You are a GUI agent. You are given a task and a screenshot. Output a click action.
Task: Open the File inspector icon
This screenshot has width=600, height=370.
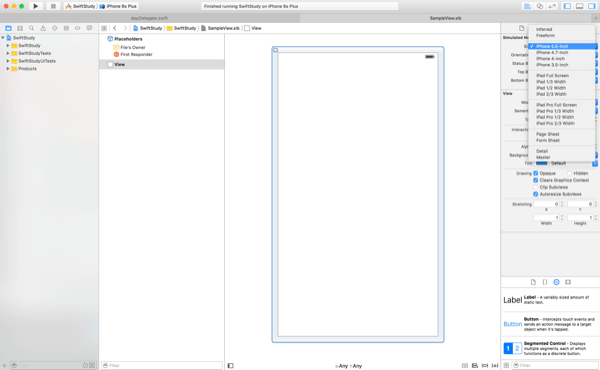[522, 28]
